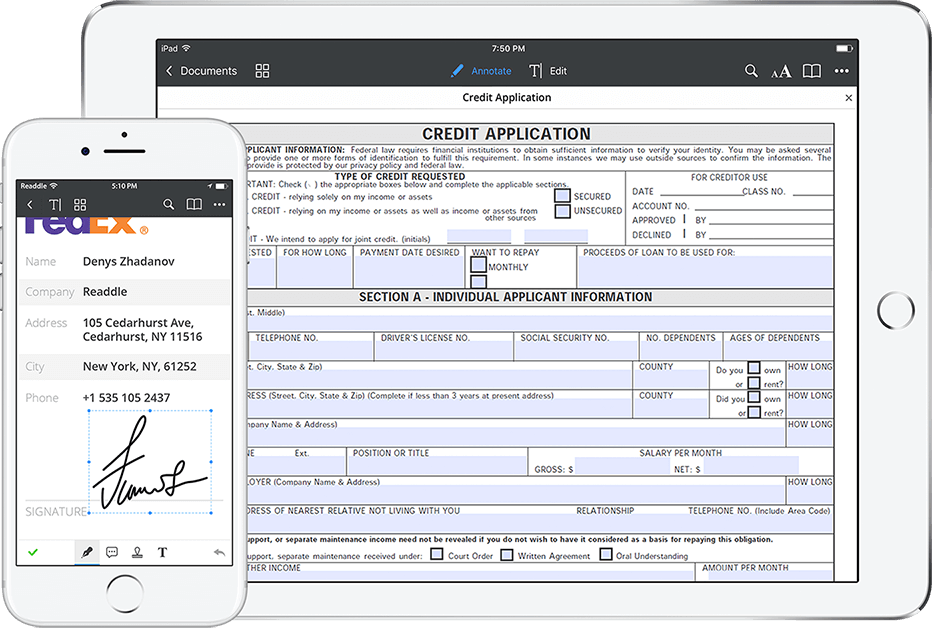Select the bold T text tool on iPhone
The image size is (932, 628).
tap(162, 553)
